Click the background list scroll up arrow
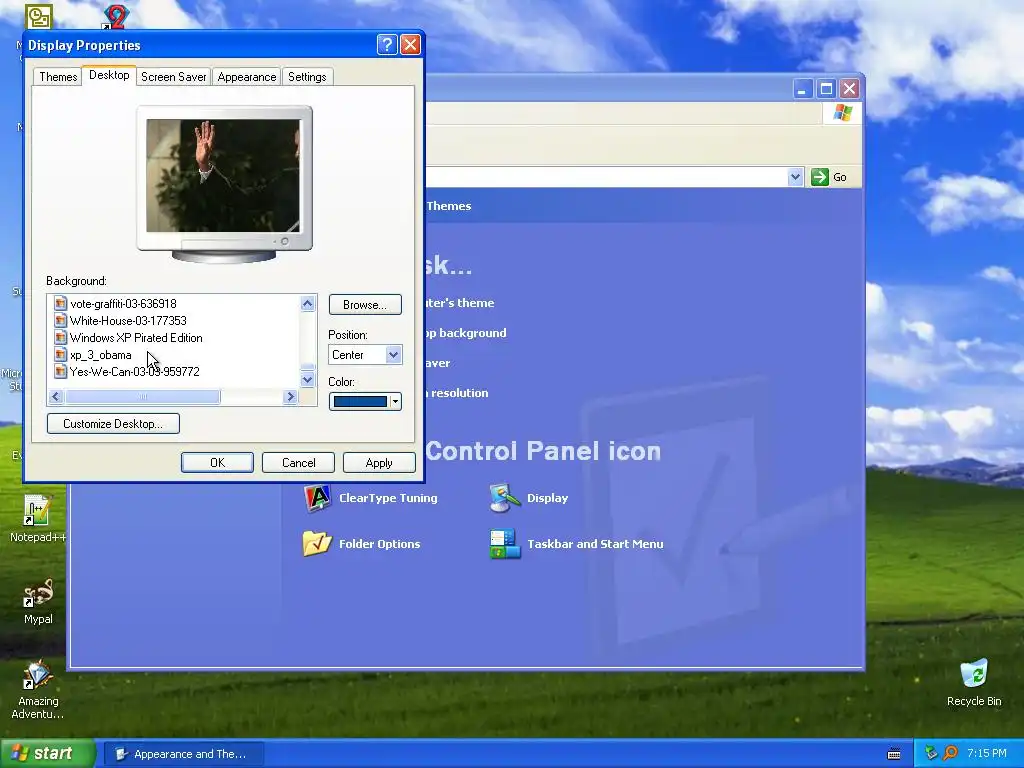The height and width of the screenshot is (768, 1024). [308, 303]
